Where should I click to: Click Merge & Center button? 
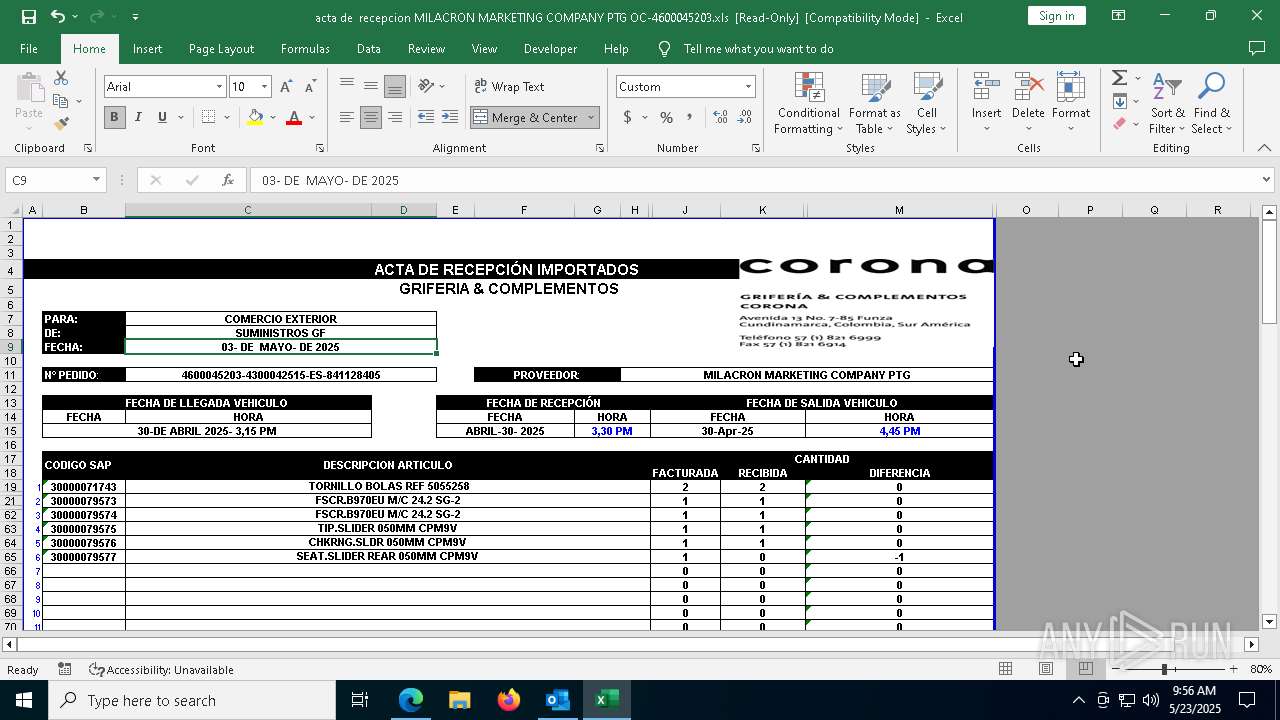click(x=526, y=117)
